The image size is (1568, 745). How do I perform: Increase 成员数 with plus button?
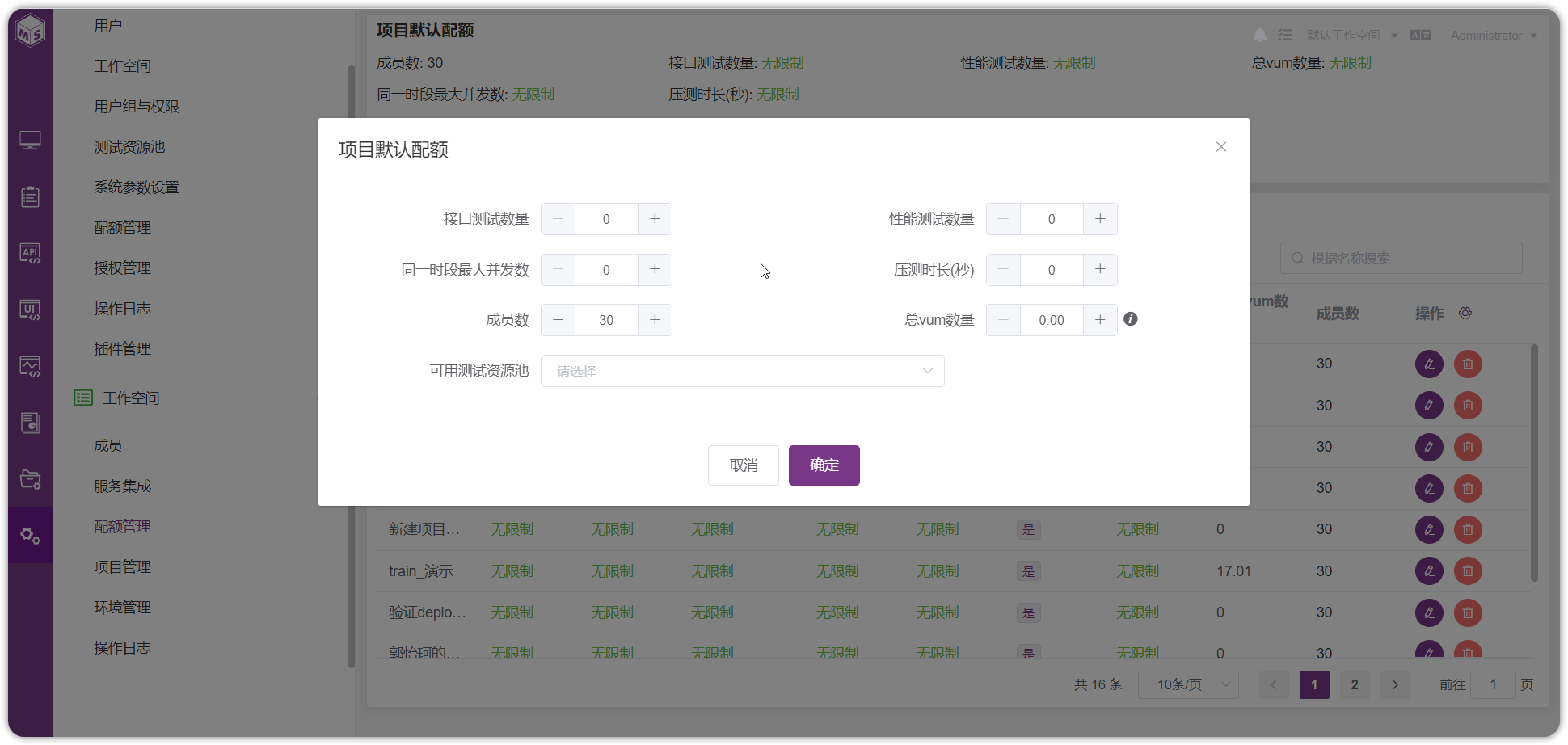coord(655,320)
